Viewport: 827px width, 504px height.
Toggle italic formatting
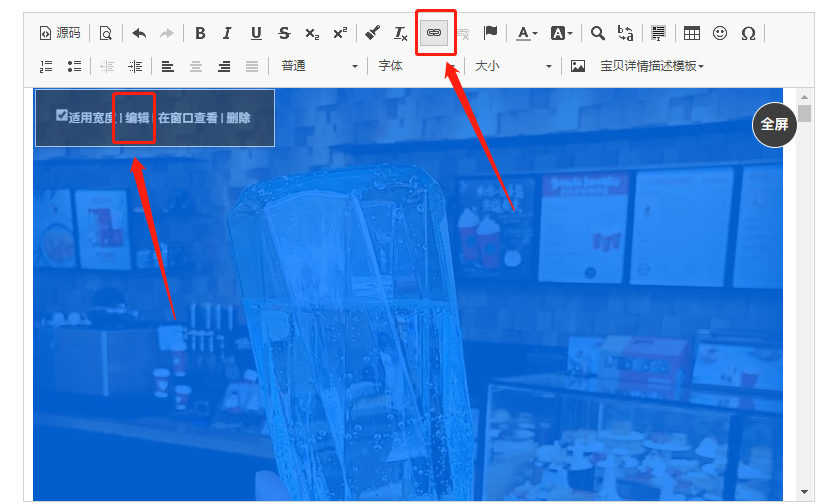tap(227, 33)
